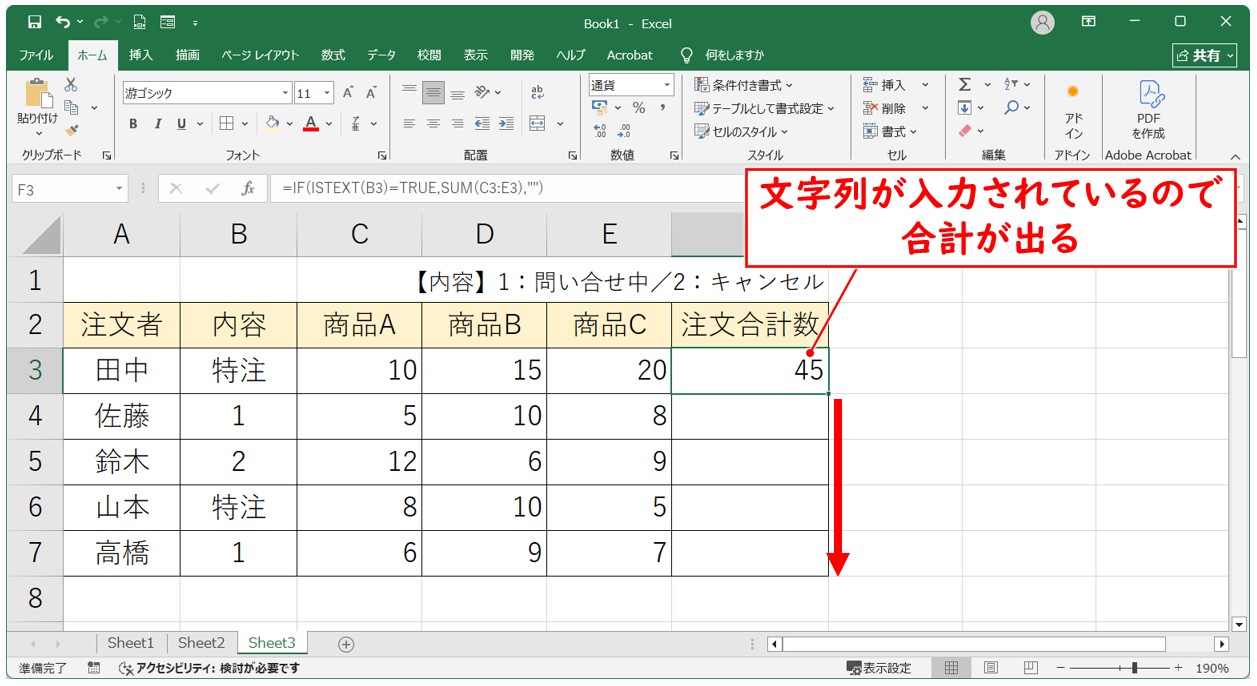This screenshot has height=686, width=1257.
Task: Click the Merge and Center cells icon
Action: pos(538,124)
